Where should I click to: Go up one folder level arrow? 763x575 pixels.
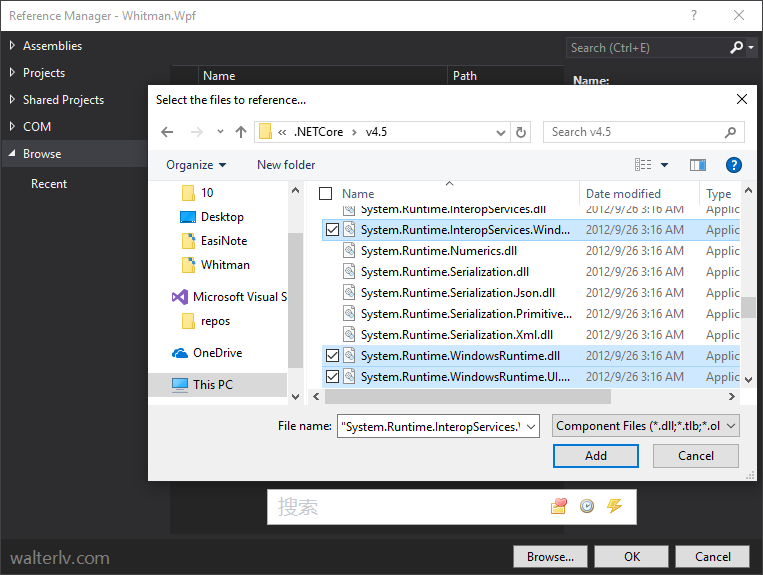click(x=241, y=132)
